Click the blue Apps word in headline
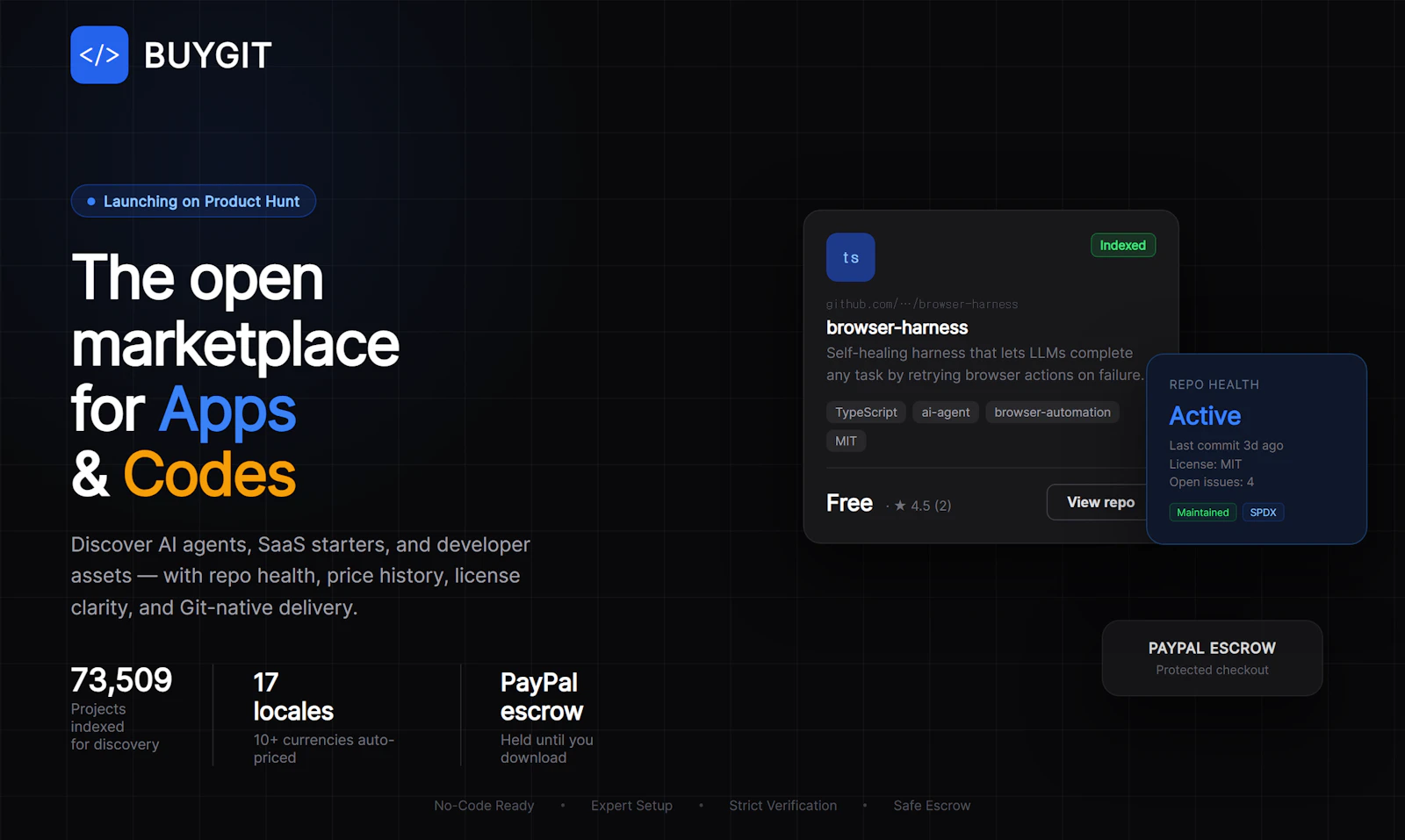Viewport: 1405px width, 840px height. (227, 410)
